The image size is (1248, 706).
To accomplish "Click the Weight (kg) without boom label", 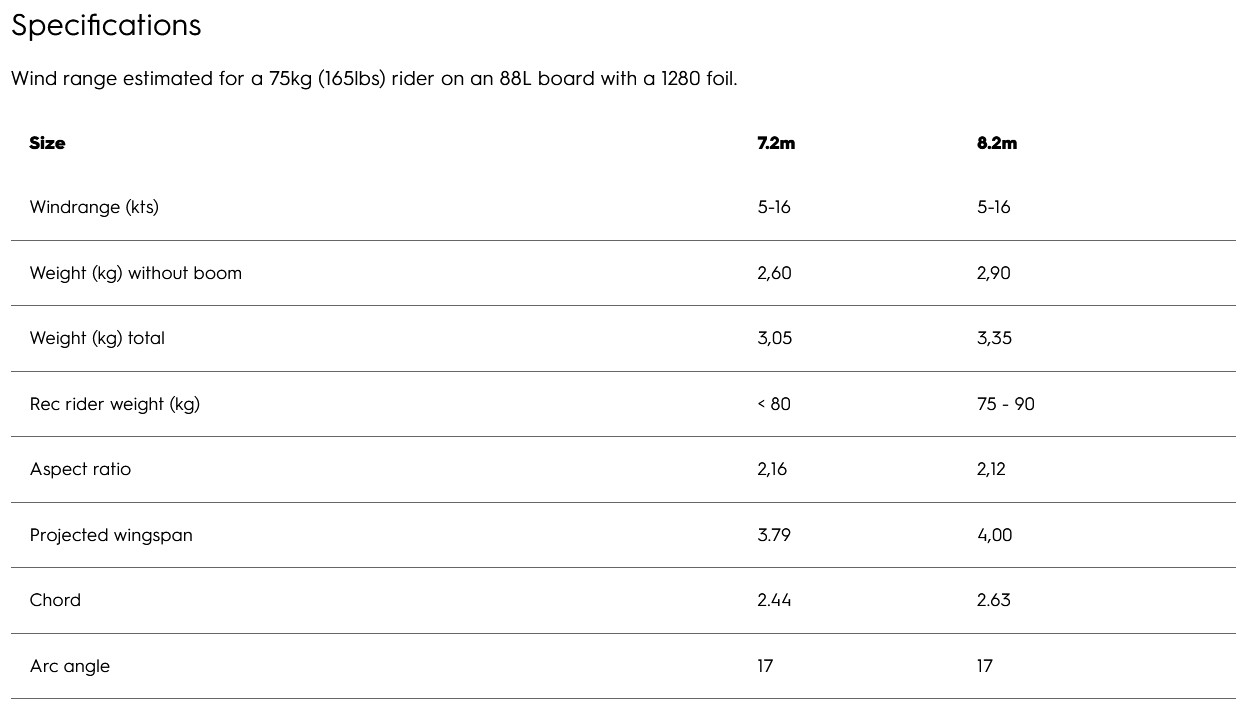I will click(136, 273).
